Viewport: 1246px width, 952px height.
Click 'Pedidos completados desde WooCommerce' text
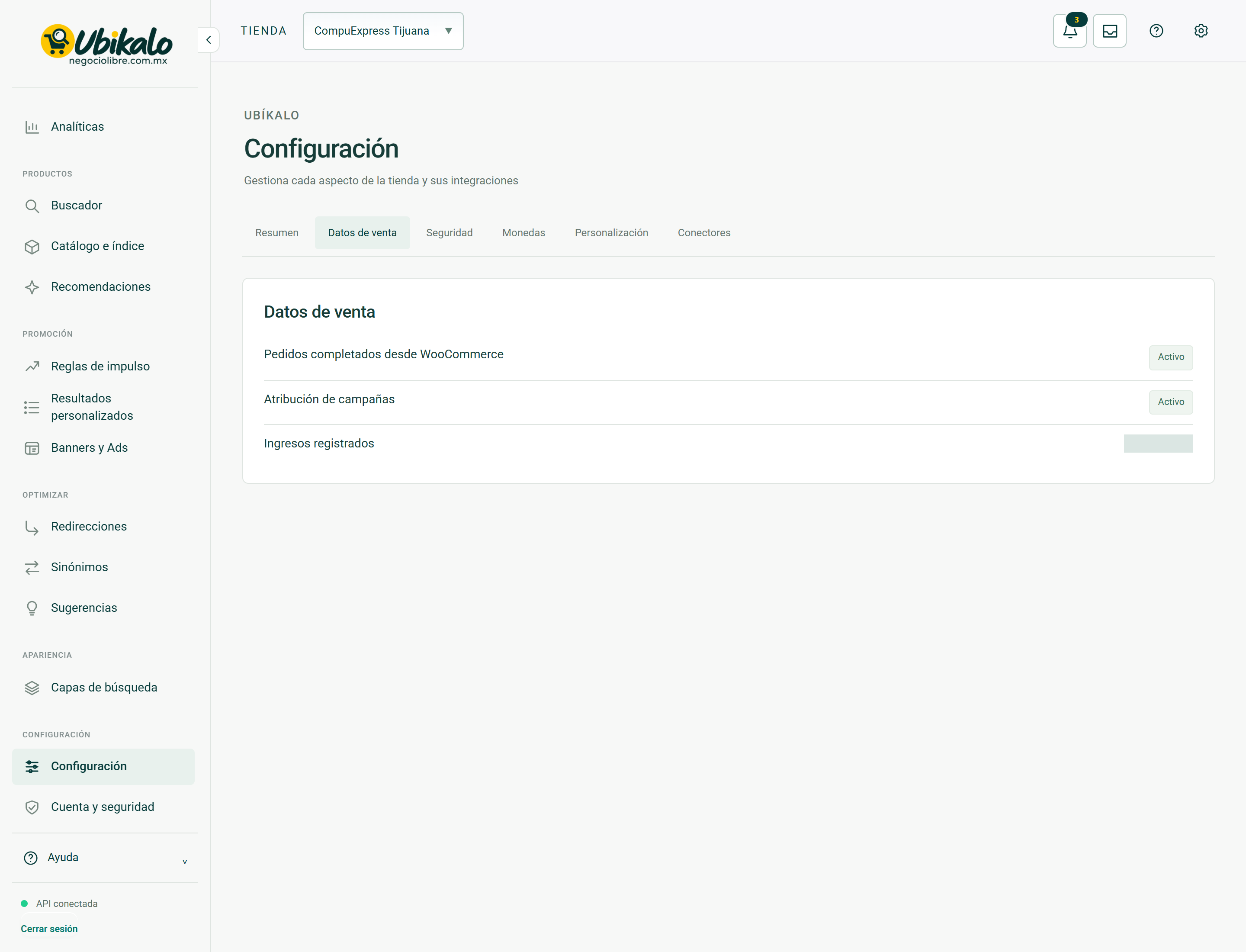click(384, 354)
